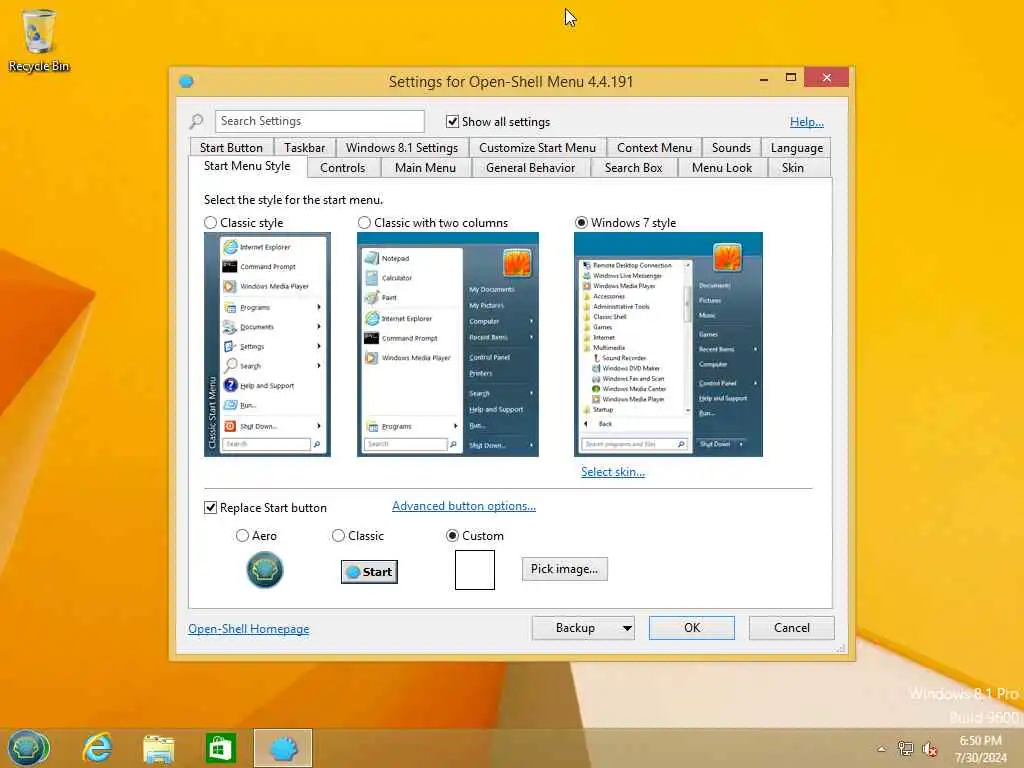Click the Windows 7 style preview thumbnail
The height and width of the screenshot is (768, 1024).
(668, 344)
